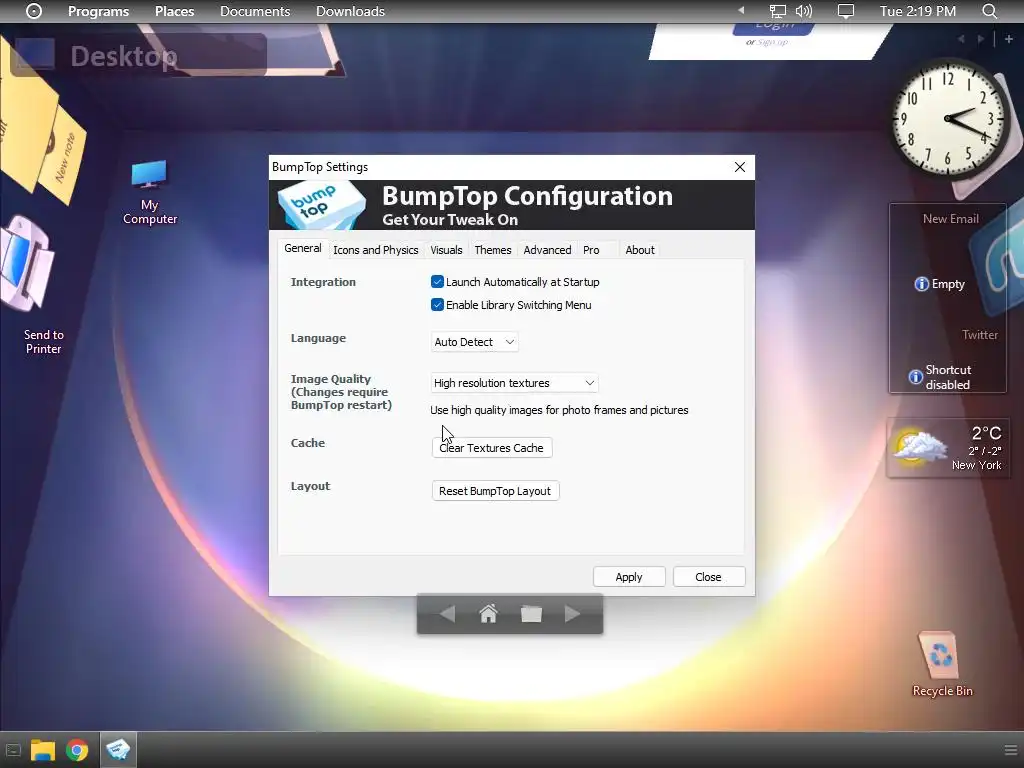Switch to the Advanced tab
Screen dimensions: 1024x768
coord(547,250)
